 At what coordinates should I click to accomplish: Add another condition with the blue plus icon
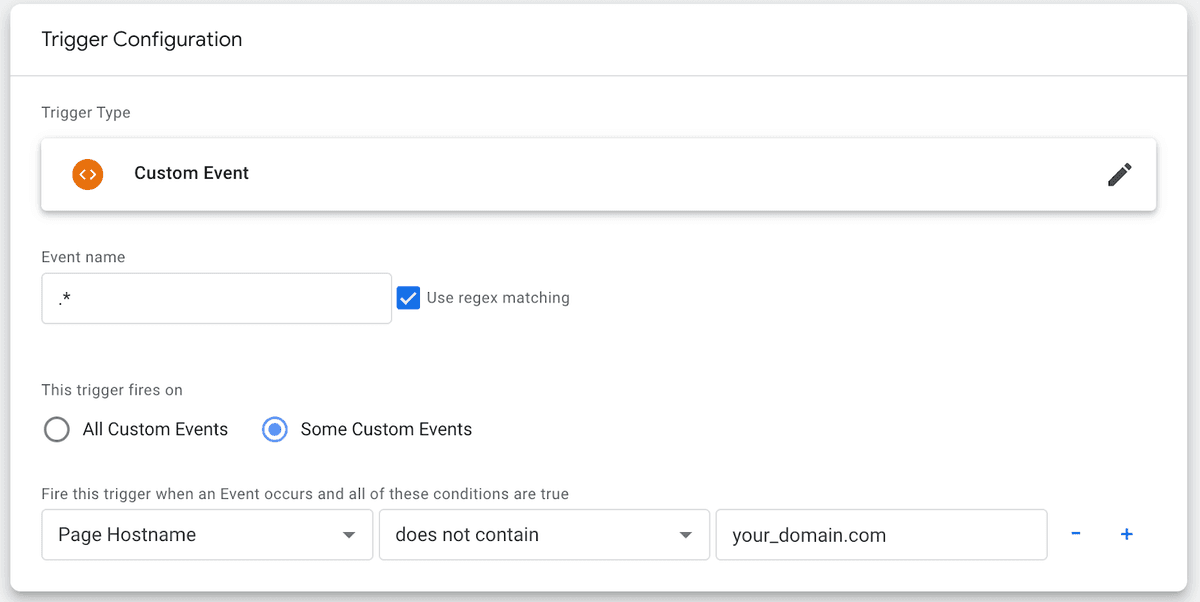coord(1126,534)
